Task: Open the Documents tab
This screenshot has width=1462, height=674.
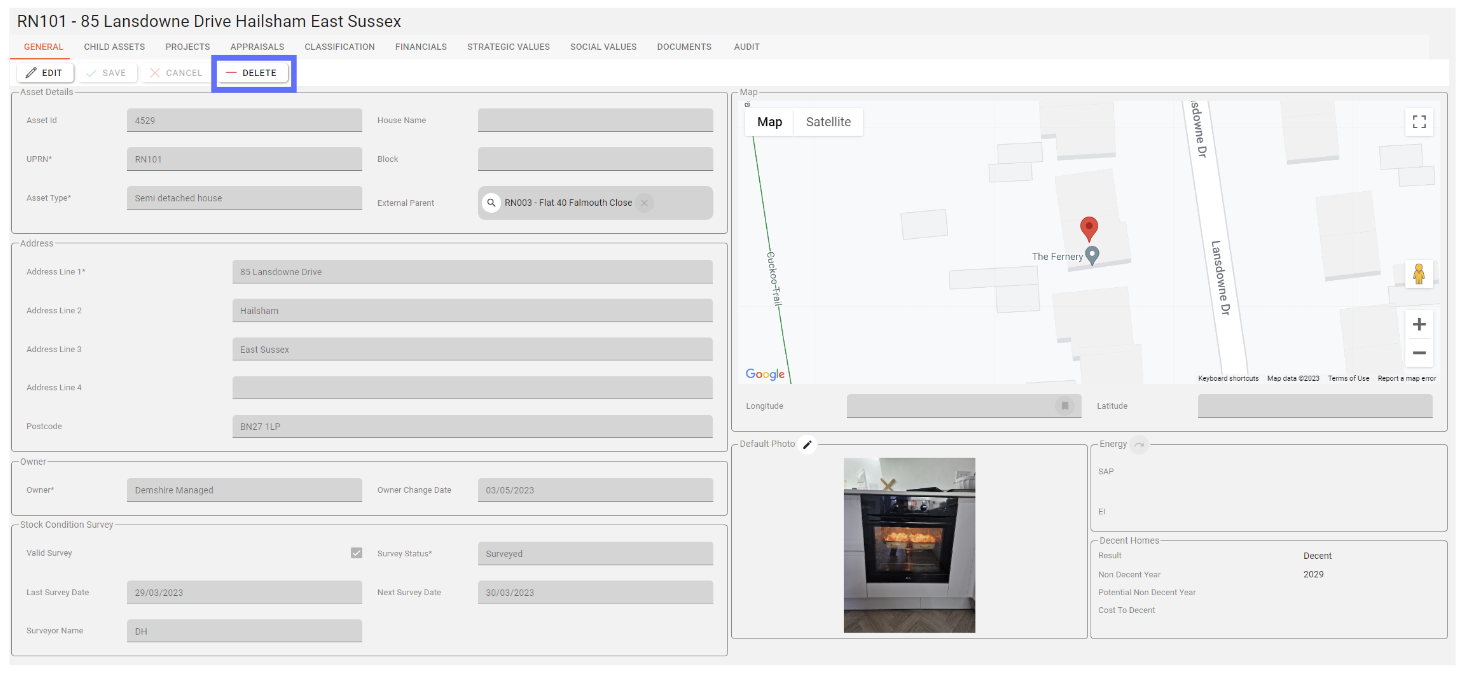Action: 684,47
